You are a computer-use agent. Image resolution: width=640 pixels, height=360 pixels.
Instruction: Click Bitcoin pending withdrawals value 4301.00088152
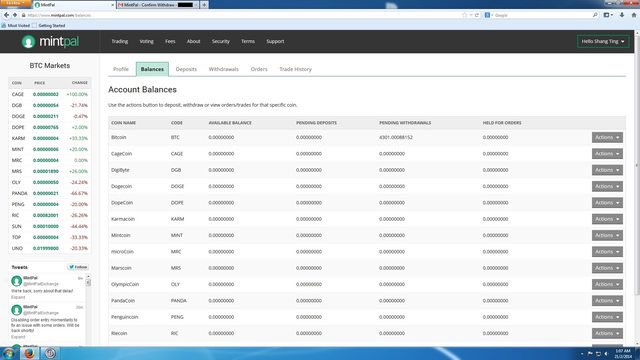click(x=396, y=138)
